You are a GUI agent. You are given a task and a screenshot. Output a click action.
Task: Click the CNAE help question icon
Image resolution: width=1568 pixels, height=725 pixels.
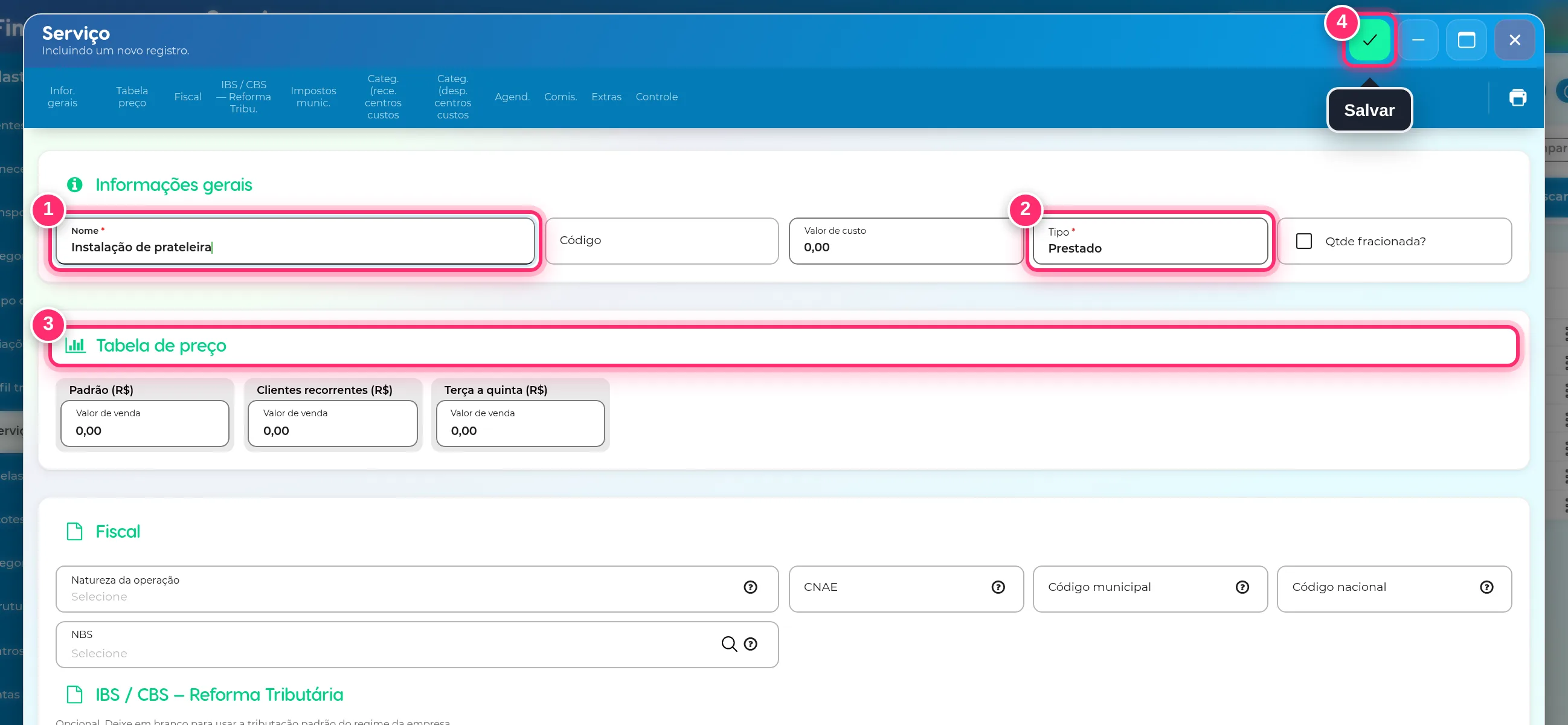(998, 587)
